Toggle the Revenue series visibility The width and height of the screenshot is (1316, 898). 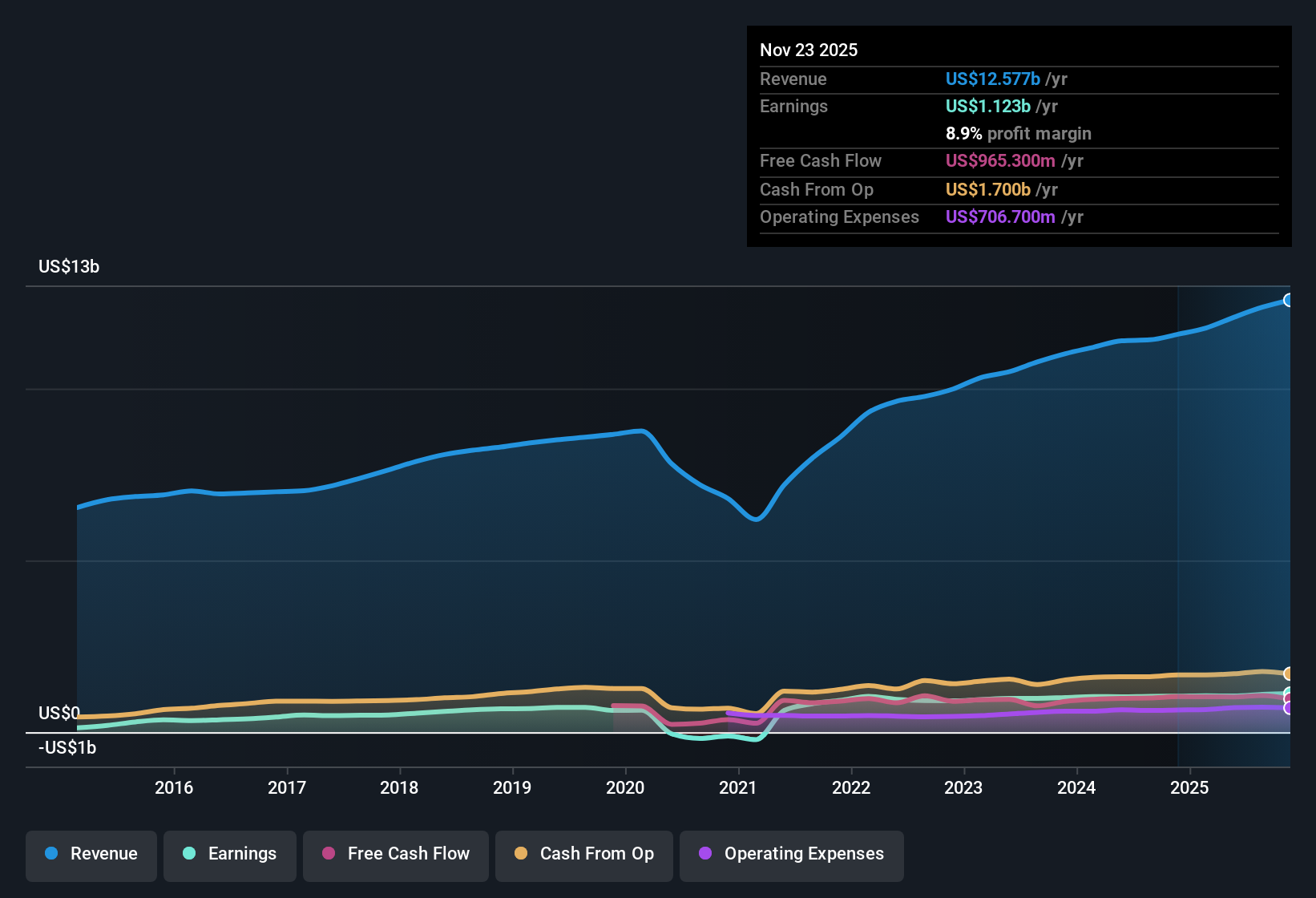pyautogui.click(x=91, y=854)
